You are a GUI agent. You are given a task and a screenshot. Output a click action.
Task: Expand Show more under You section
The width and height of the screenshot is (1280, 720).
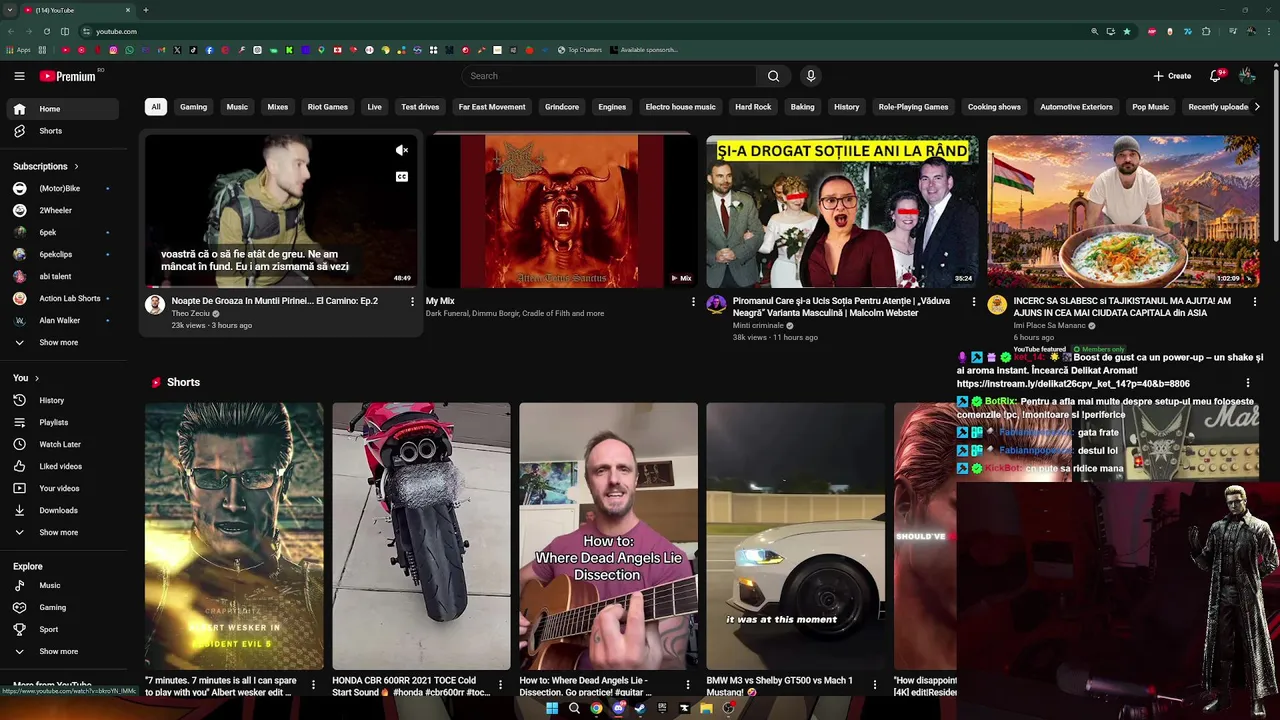pyautogui.click(x=63, y=532)
